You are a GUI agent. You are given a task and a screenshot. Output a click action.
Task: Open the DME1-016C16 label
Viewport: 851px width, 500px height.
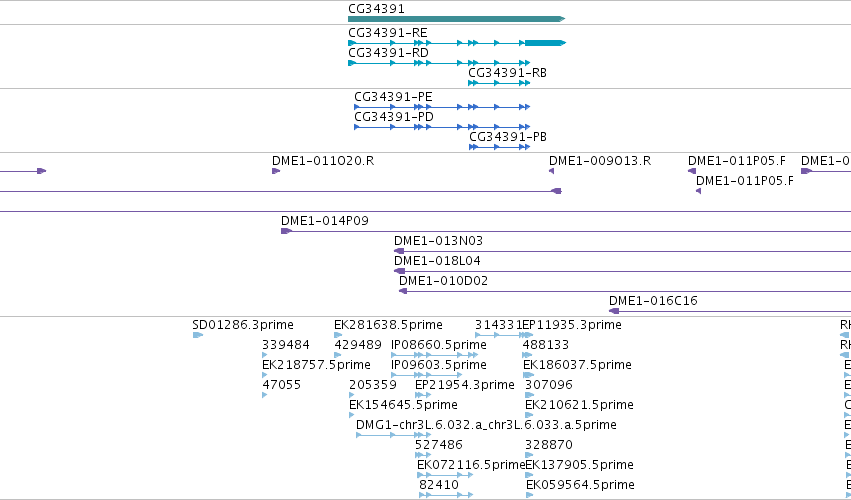tap(653, 301)
